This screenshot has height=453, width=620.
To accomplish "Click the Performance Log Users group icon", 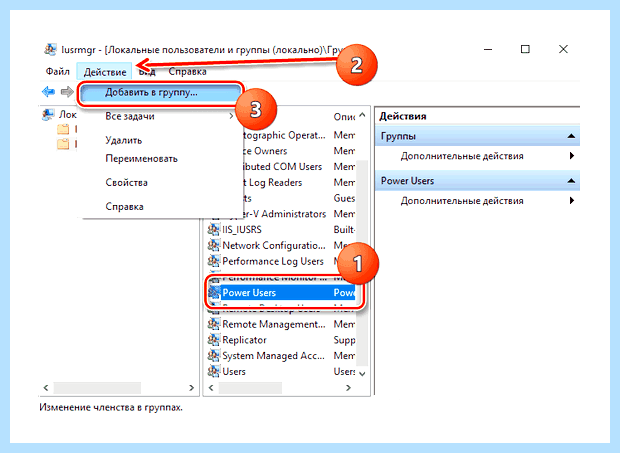I will [x=214, y=261].
